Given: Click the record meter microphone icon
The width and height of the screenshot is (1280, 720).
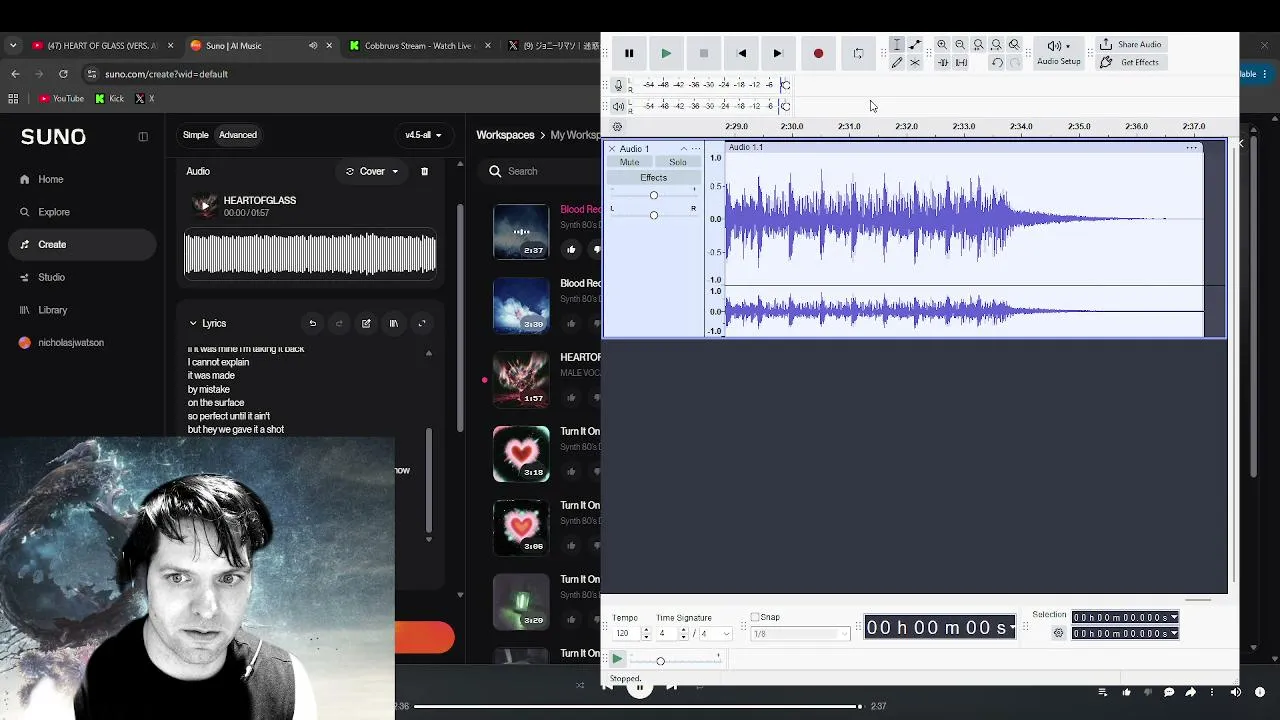Looking at the screenshot, I should 618,85.
